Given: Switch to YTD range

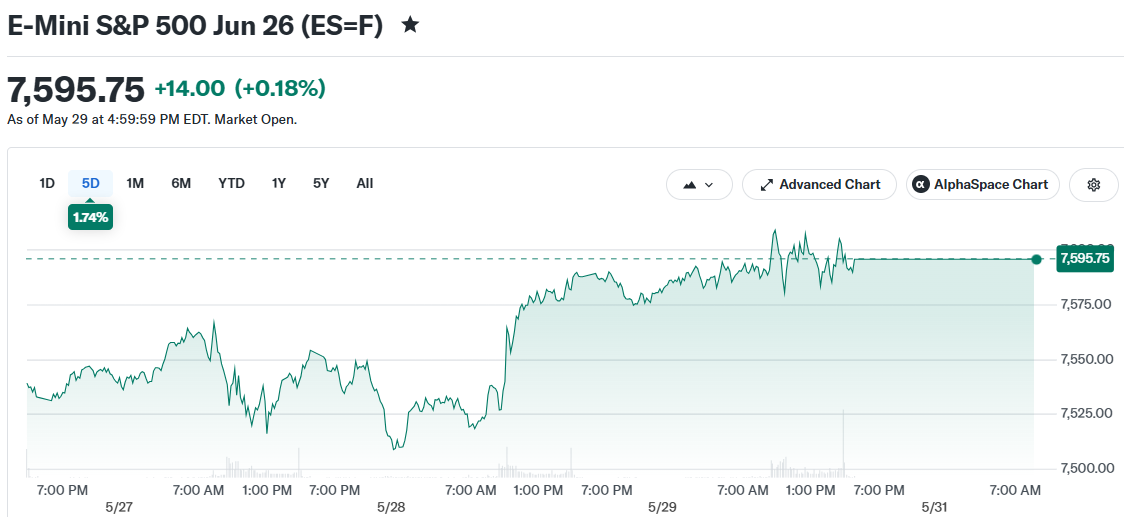Looking at the screenshot, I should [232, 184].
